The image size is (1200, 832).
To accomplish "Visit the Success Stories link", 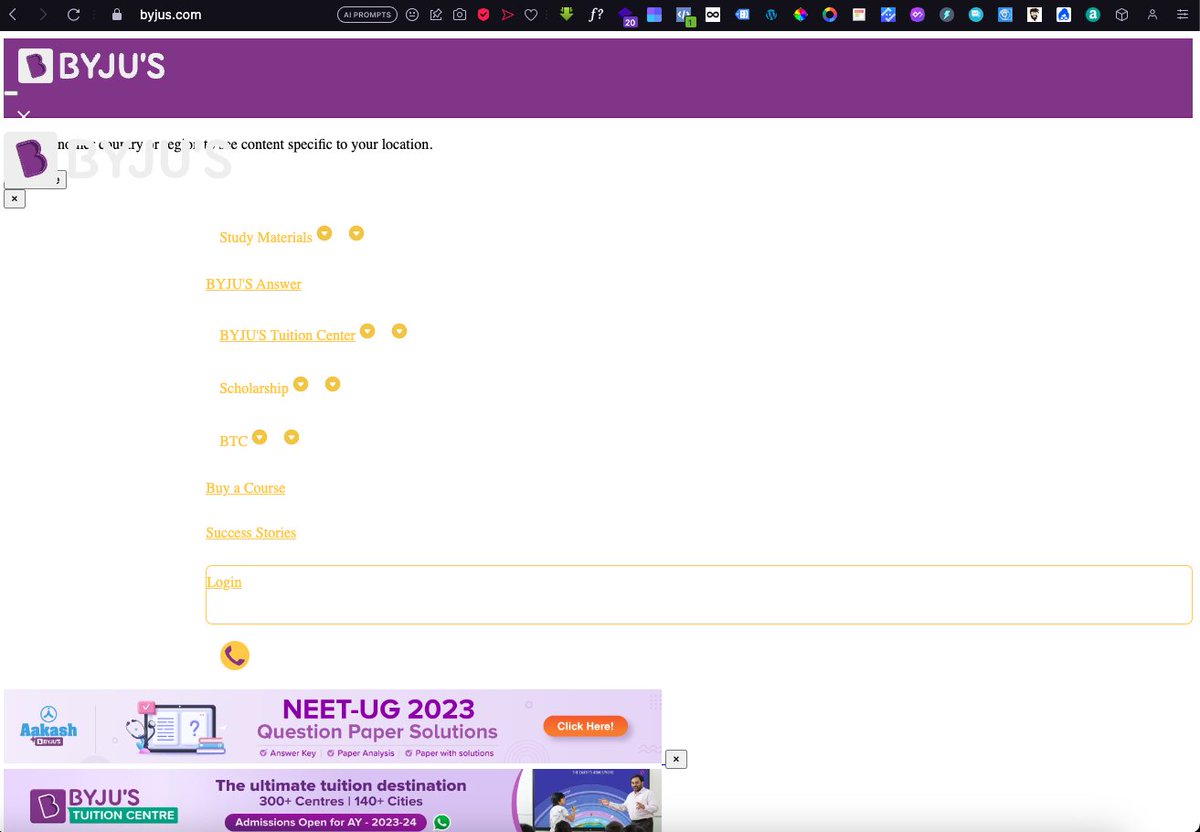I will click(251, 533).
